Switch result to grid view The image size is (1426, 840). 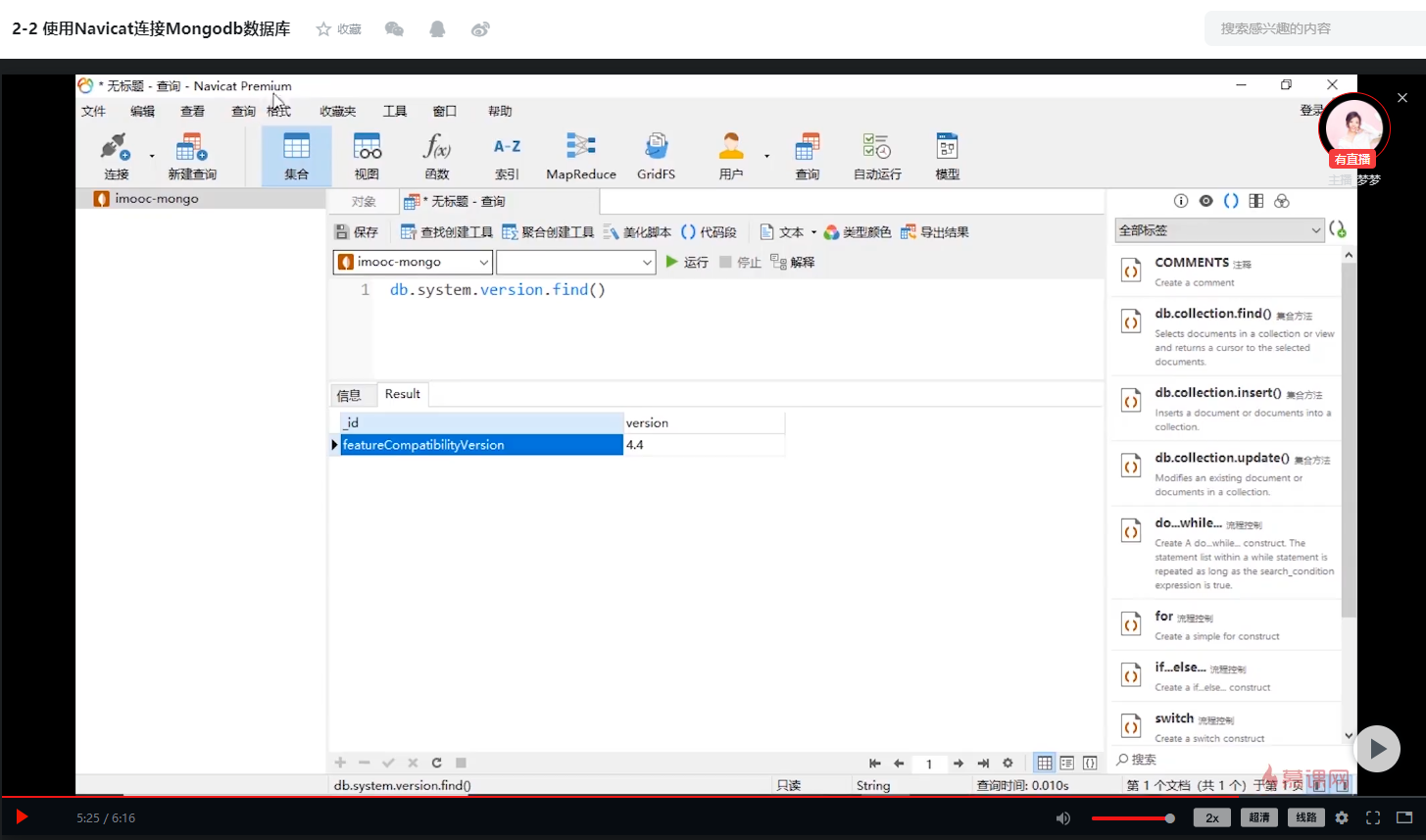click(1045, 764)
